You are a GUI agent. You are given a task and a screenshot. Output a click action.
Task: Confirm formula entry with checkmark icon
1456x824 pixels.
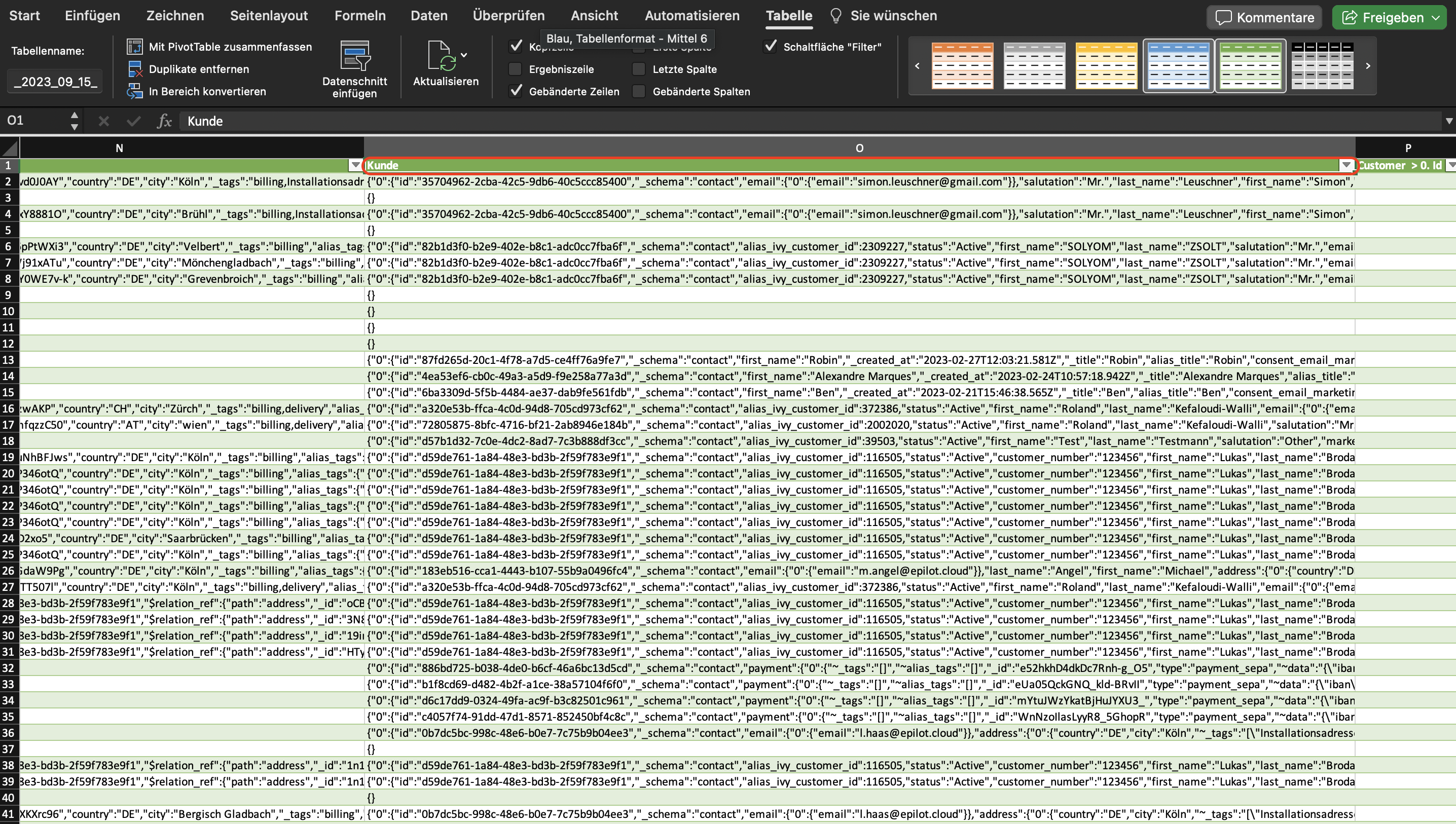coord(134,121)
